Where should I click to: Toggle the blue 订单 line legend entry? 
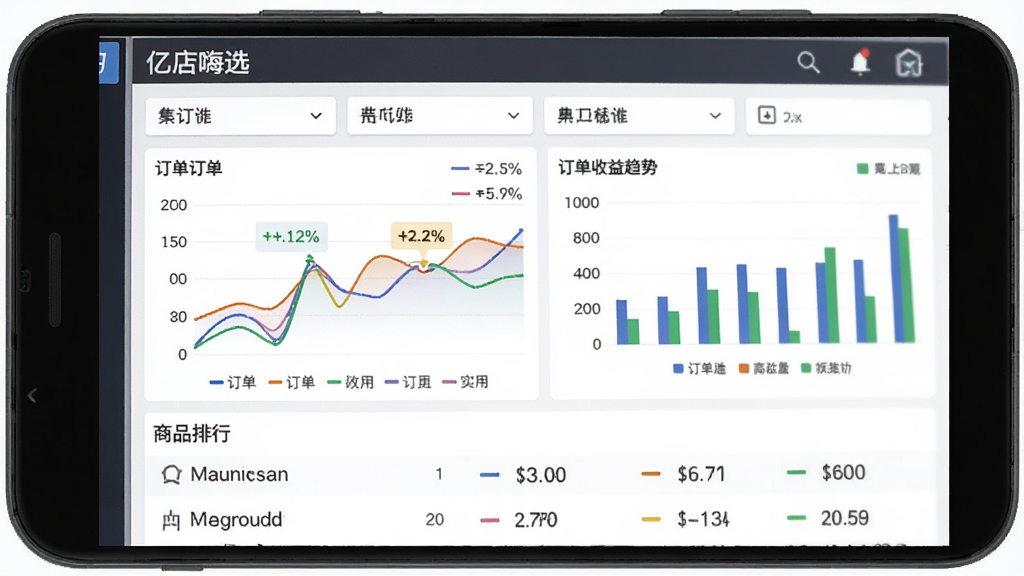[x=232, y=382]
